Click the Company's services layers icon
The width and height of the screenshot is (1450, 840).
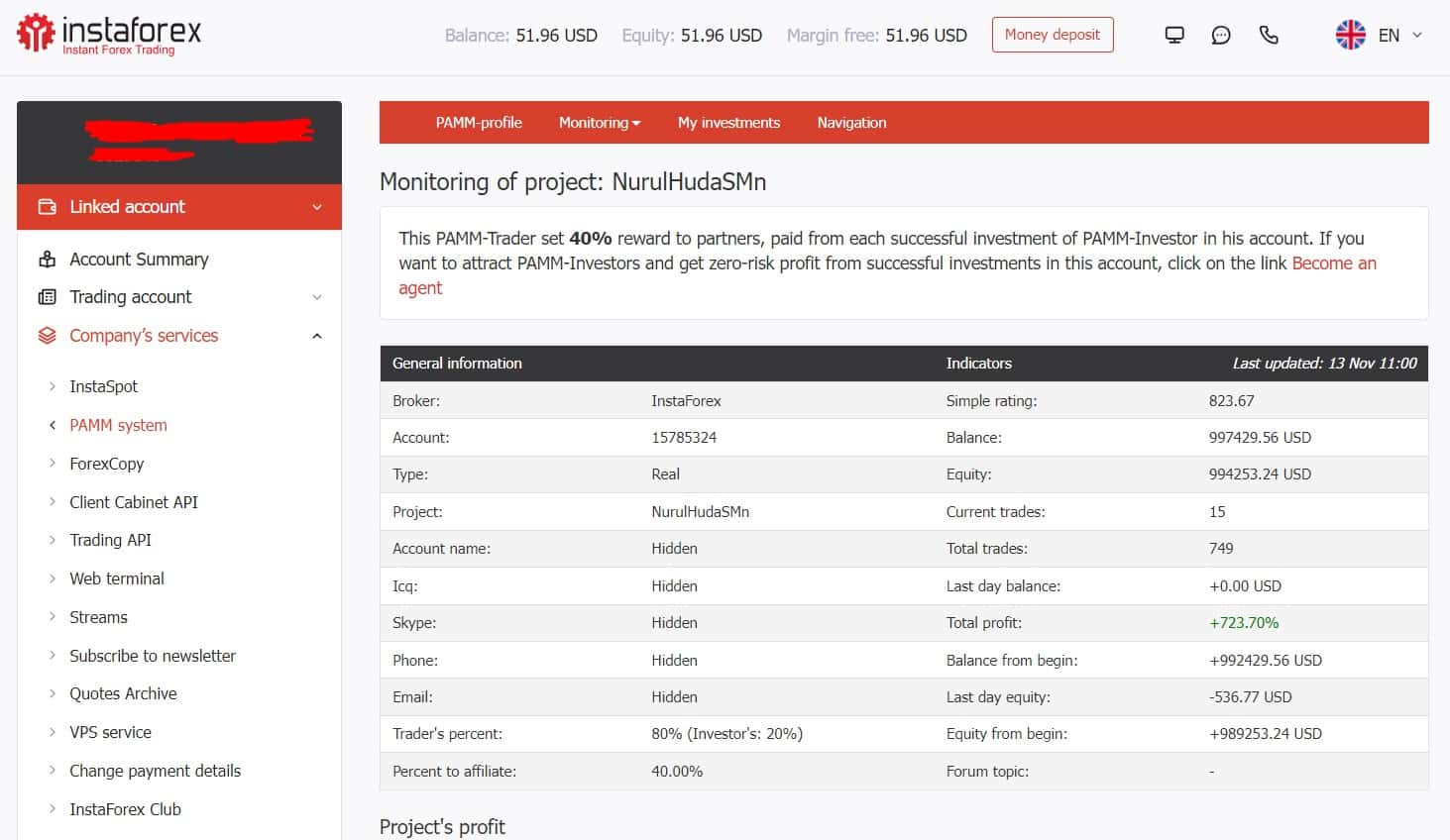point(47,336)
